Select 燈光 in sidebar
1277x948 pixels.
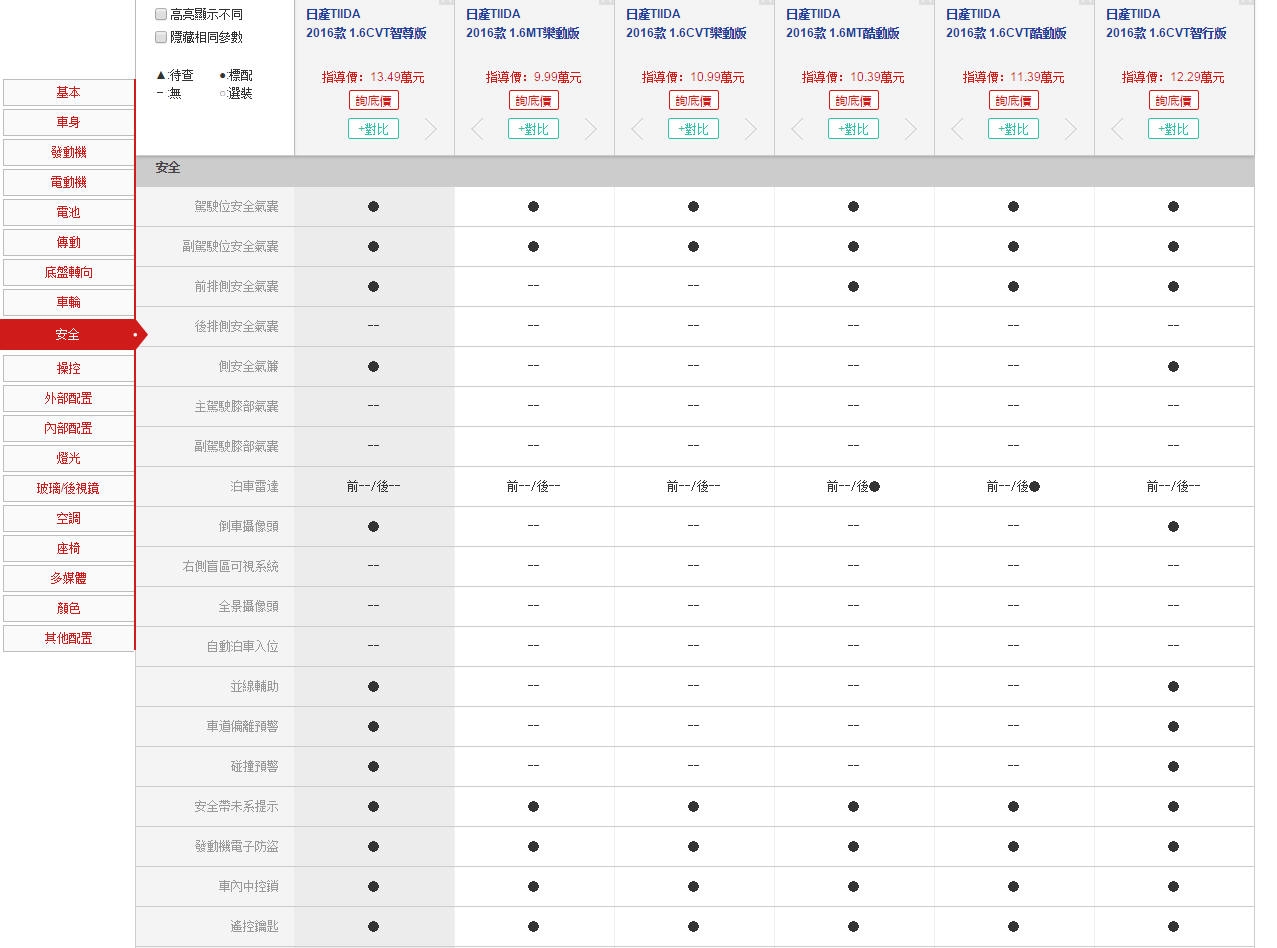tap(68, 458)
